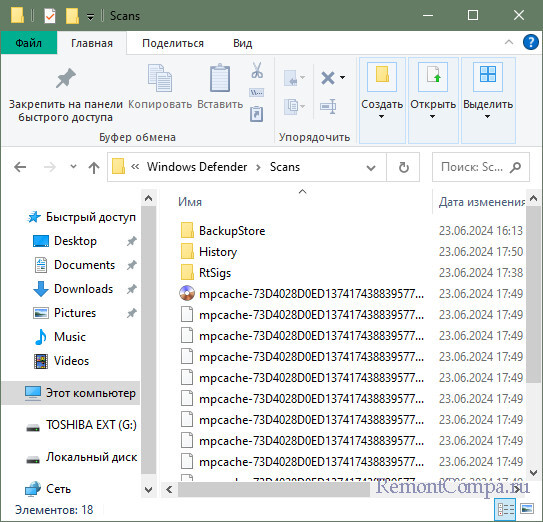
Task: Click the Copy path icon
Action: 257,92
